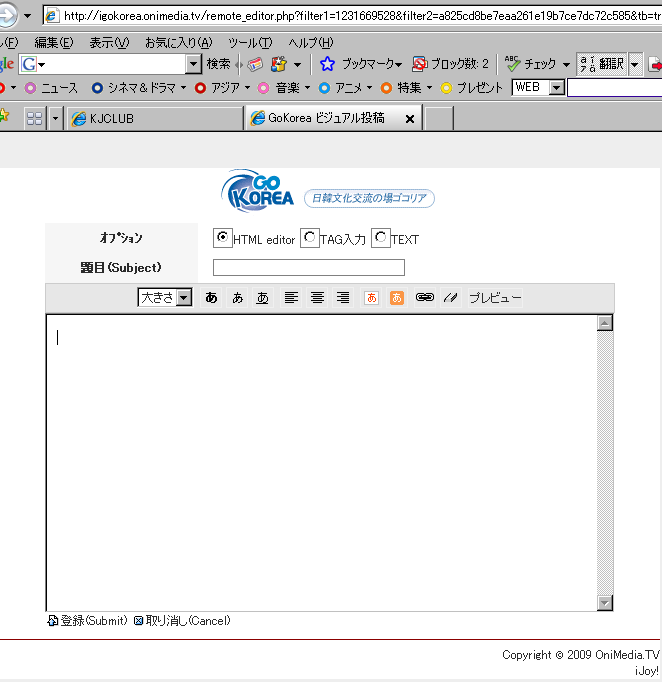The width and height of the screenshot is (662, 682).
Task: Toggle bold text formatting in editor
Action: point(211,298)
